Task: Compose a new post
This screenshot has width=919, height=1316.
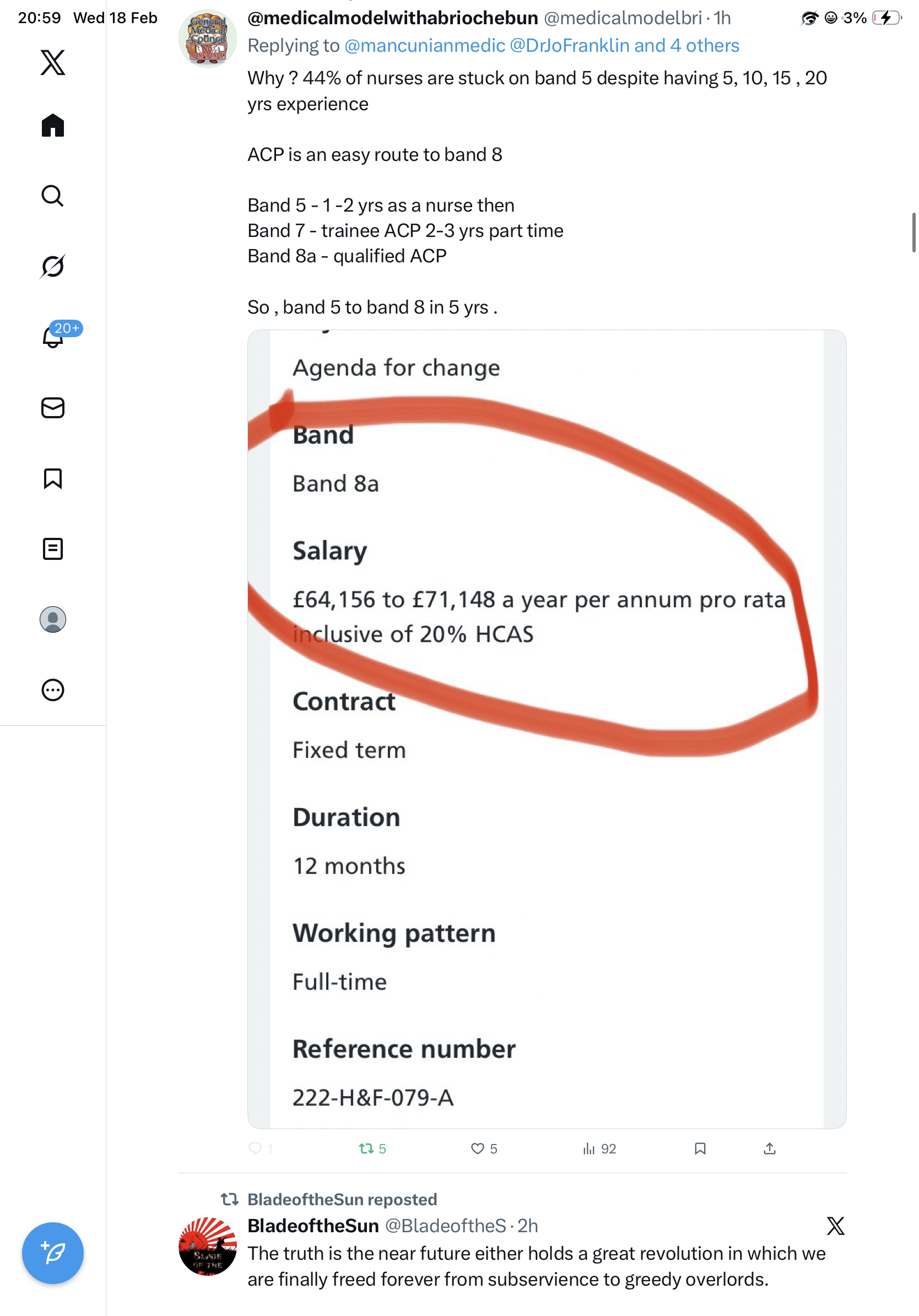Action: pos(53,1253)
